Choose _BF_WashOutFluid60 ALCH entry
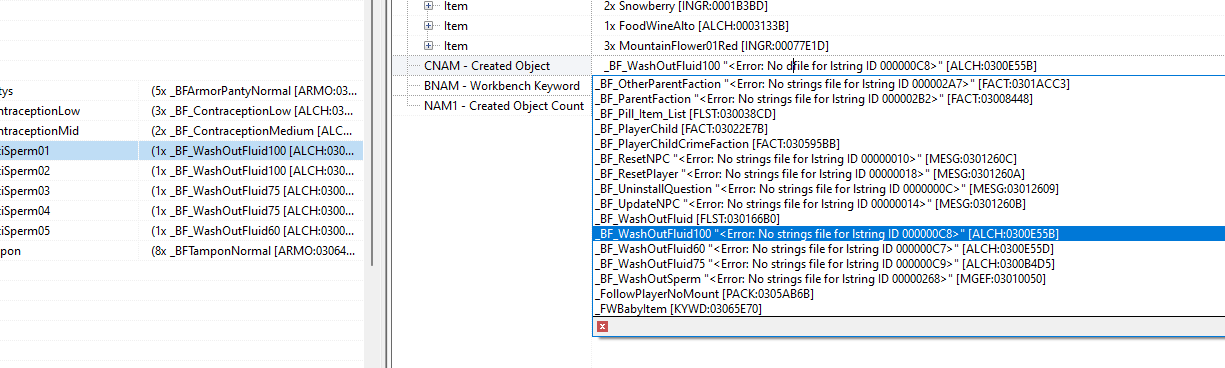This screenshot has height=368, width=1225. pyautogui.click(x=824, y=249)
